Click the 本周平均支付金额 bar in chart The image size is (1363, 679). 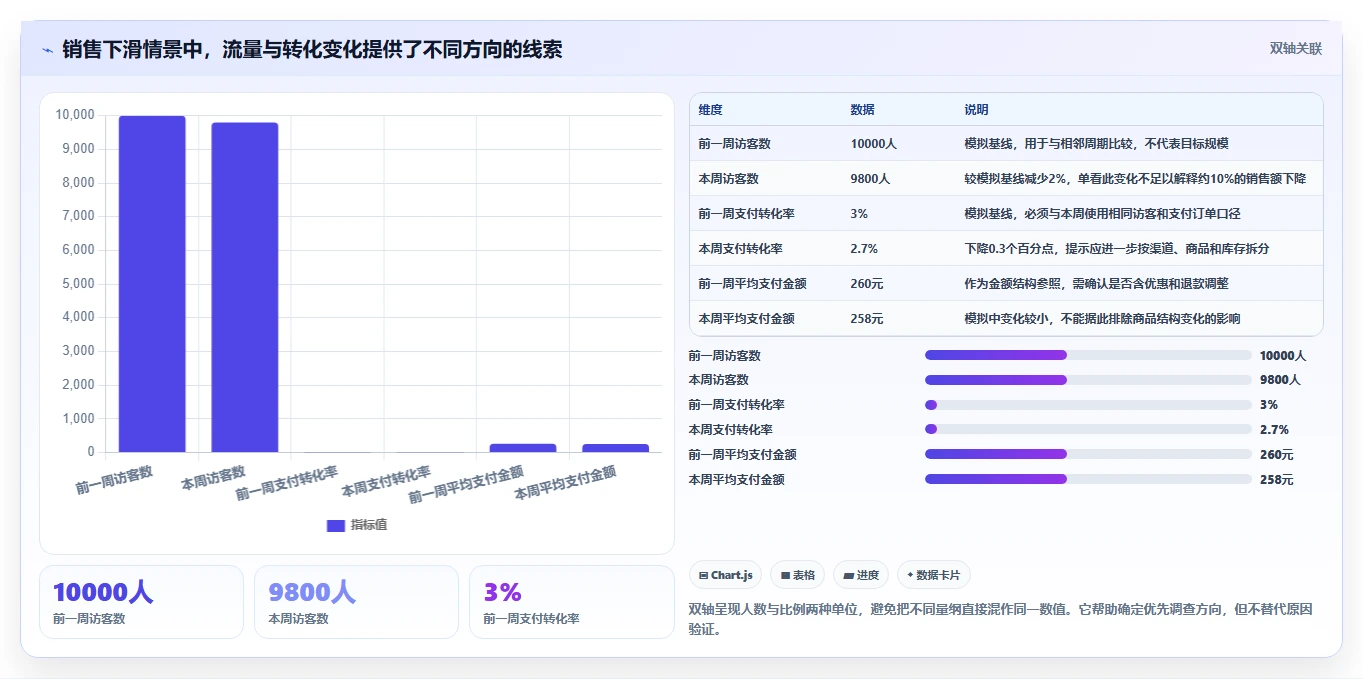[x=616, y=448]
